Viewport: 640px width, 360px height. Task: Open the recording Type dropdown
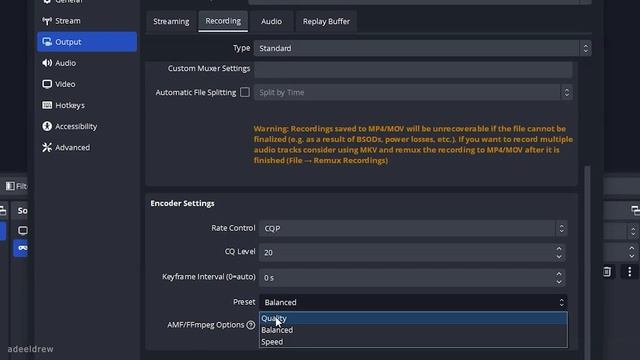(x=422, y=48)
